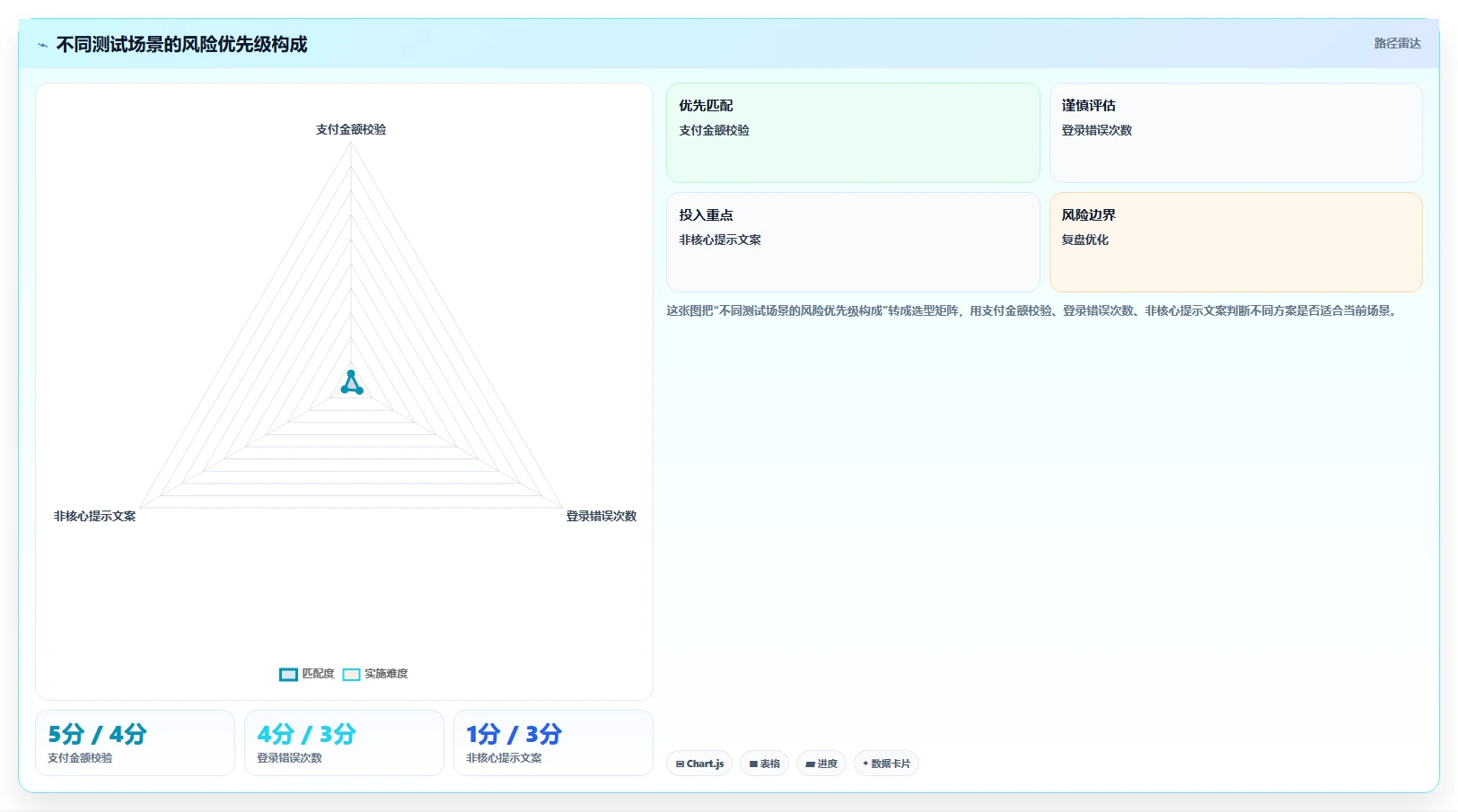Click the small icon before the header title

(42, 45)
